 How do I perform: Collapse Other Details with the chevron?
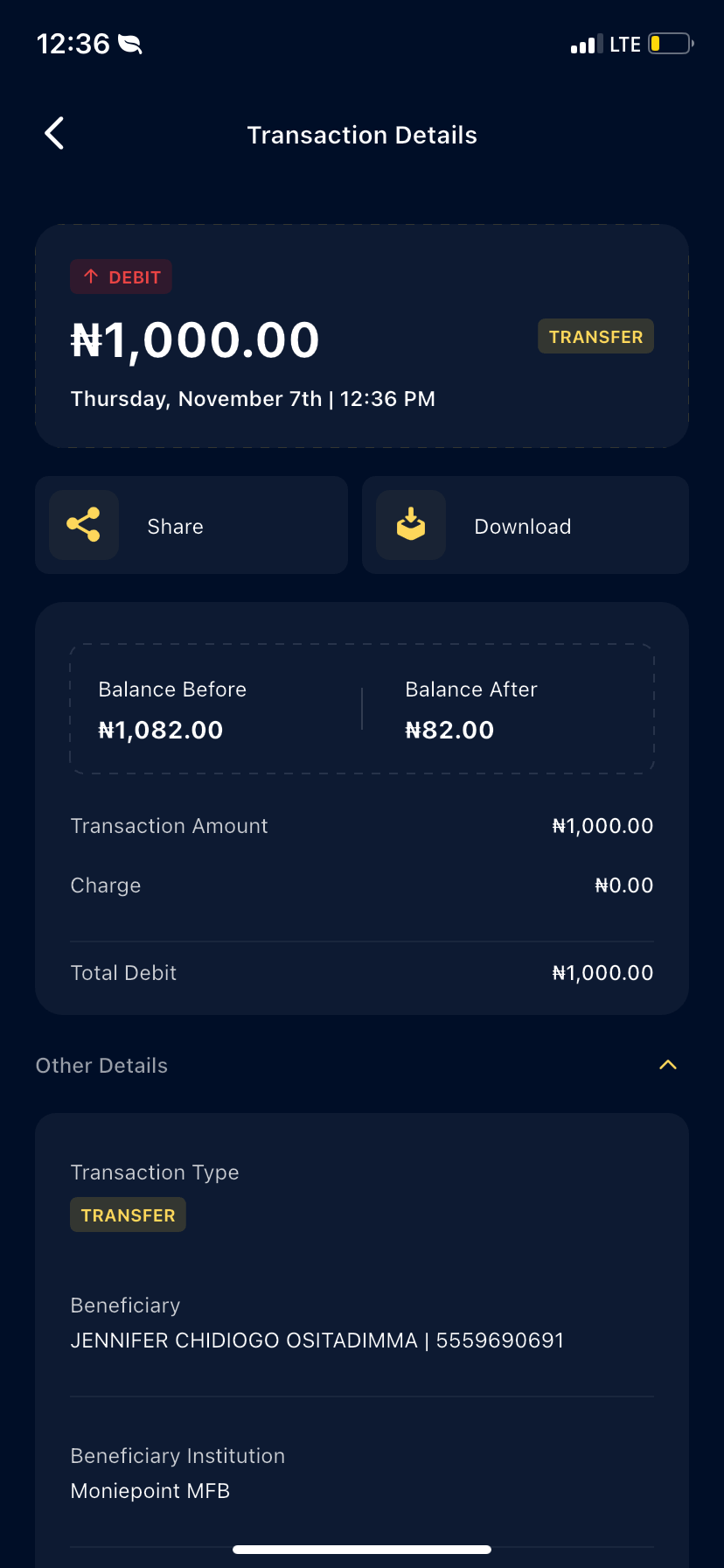[x=668, y=1065]
